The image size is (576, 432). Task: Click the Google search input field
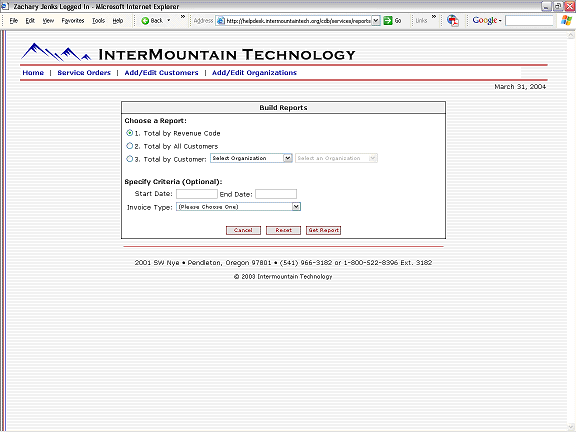click(x=529, y=21)
